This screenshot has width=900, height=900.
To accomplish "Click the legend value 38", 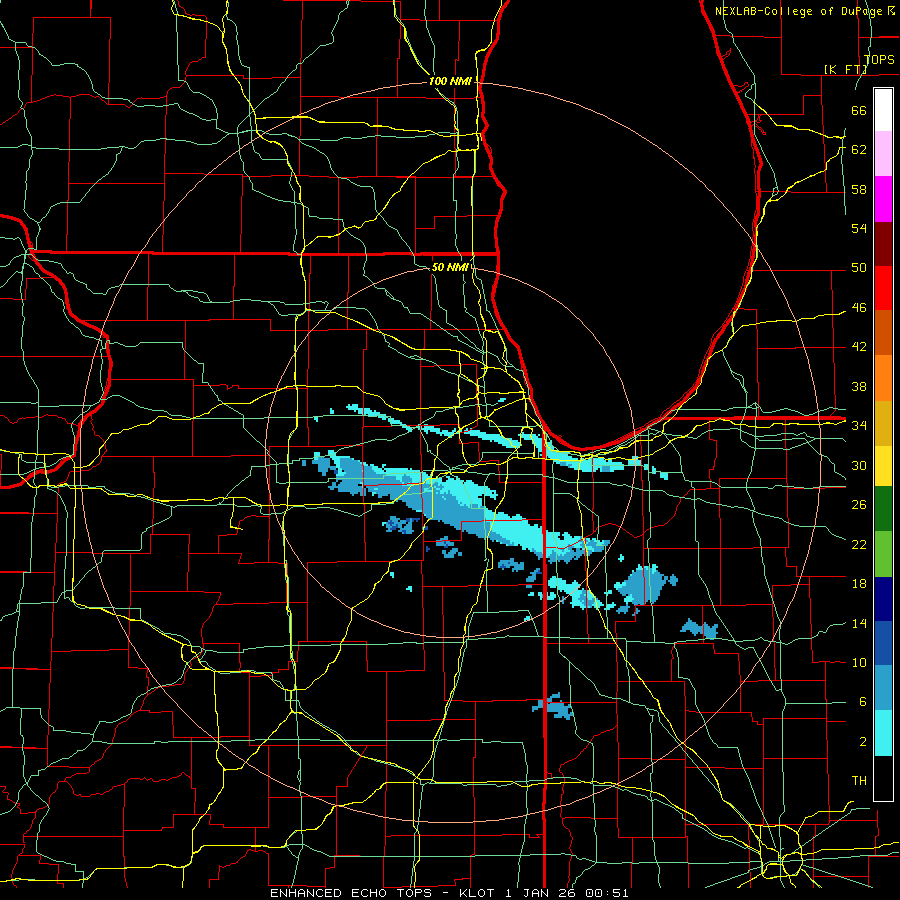I will (x=859, y=386).
